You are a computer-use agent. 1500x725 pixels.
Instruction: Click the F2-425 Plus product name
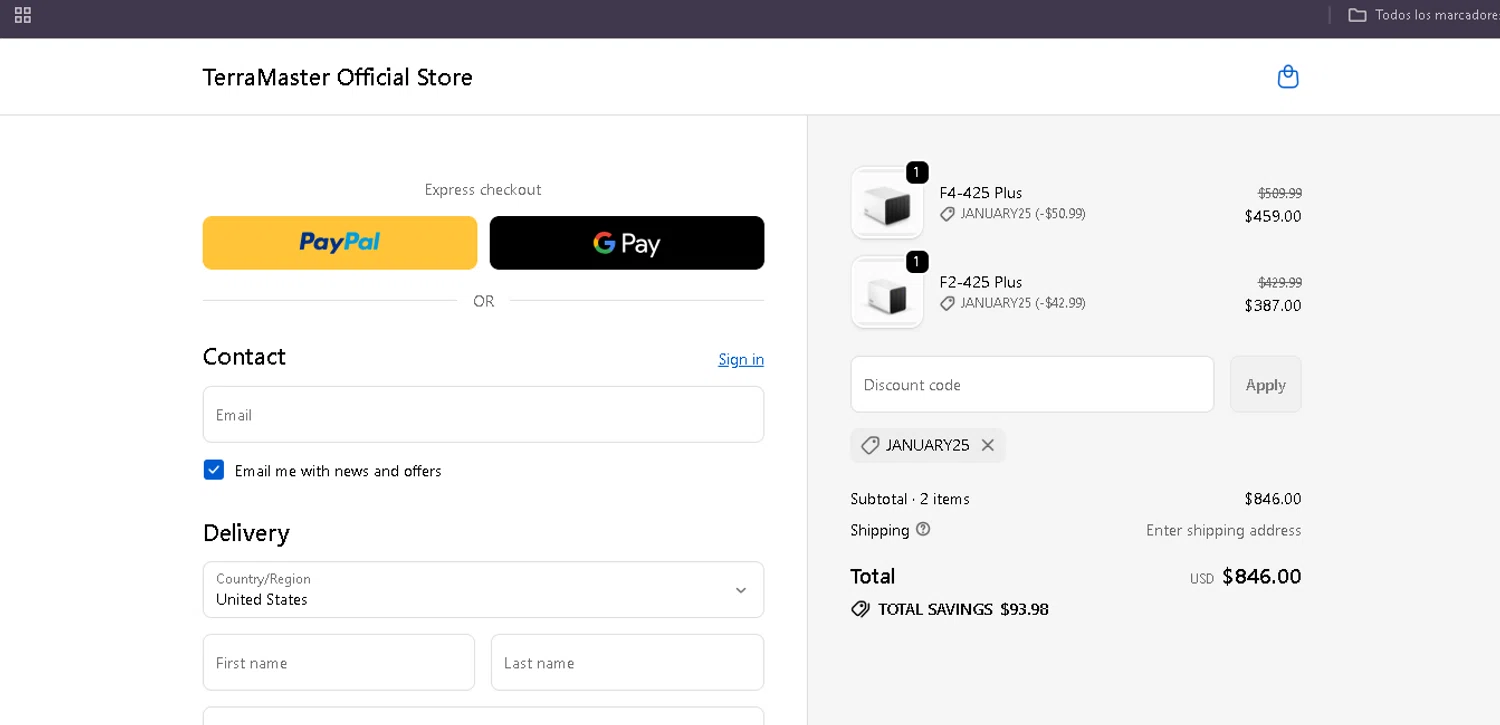(x=981, y=282)
